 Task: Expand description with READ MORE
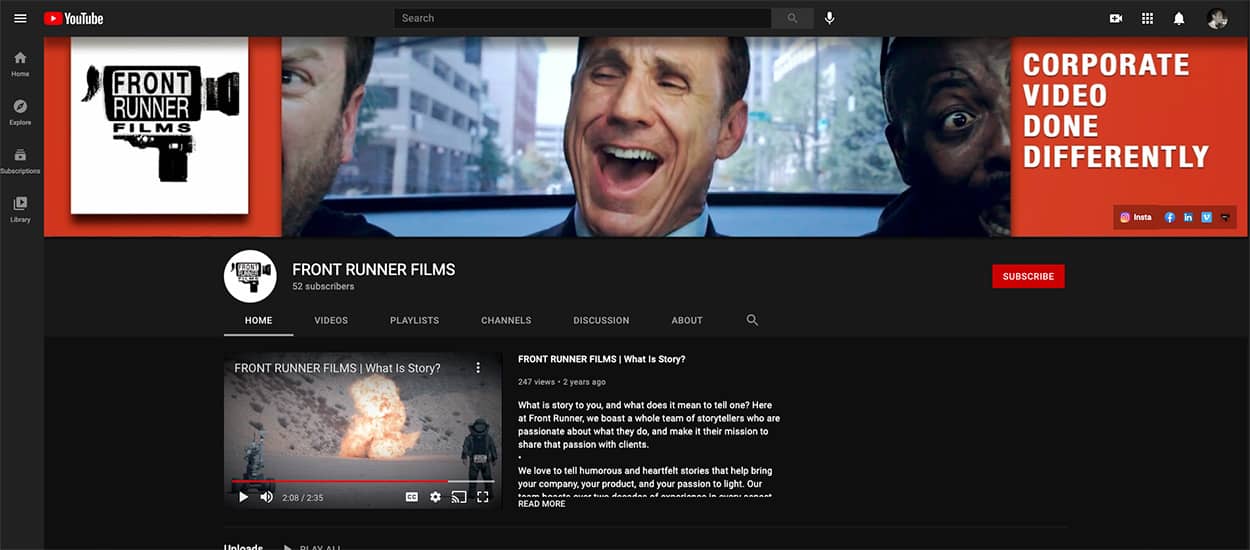(x=541, y=504)
